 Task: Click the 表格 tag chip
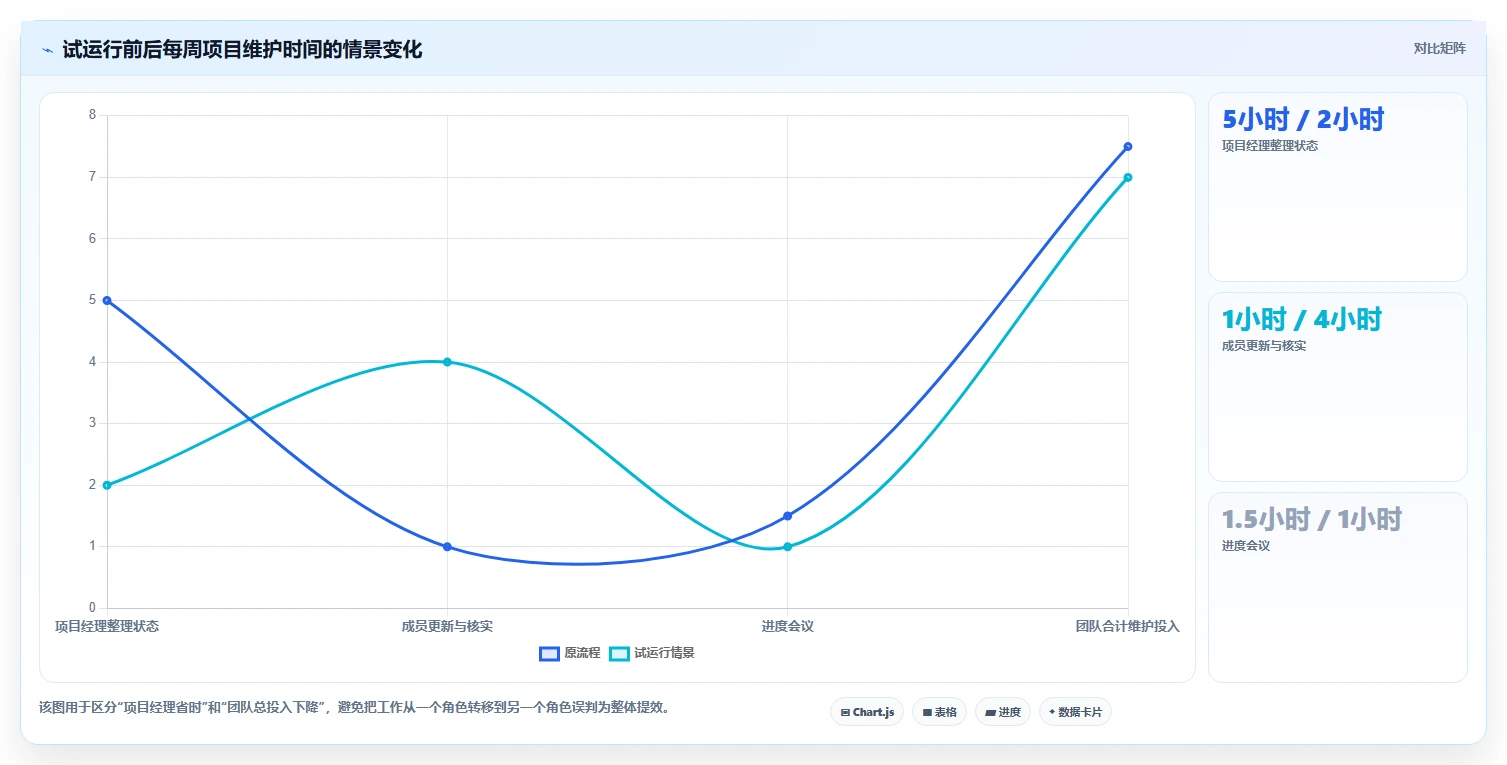point(939,712)
